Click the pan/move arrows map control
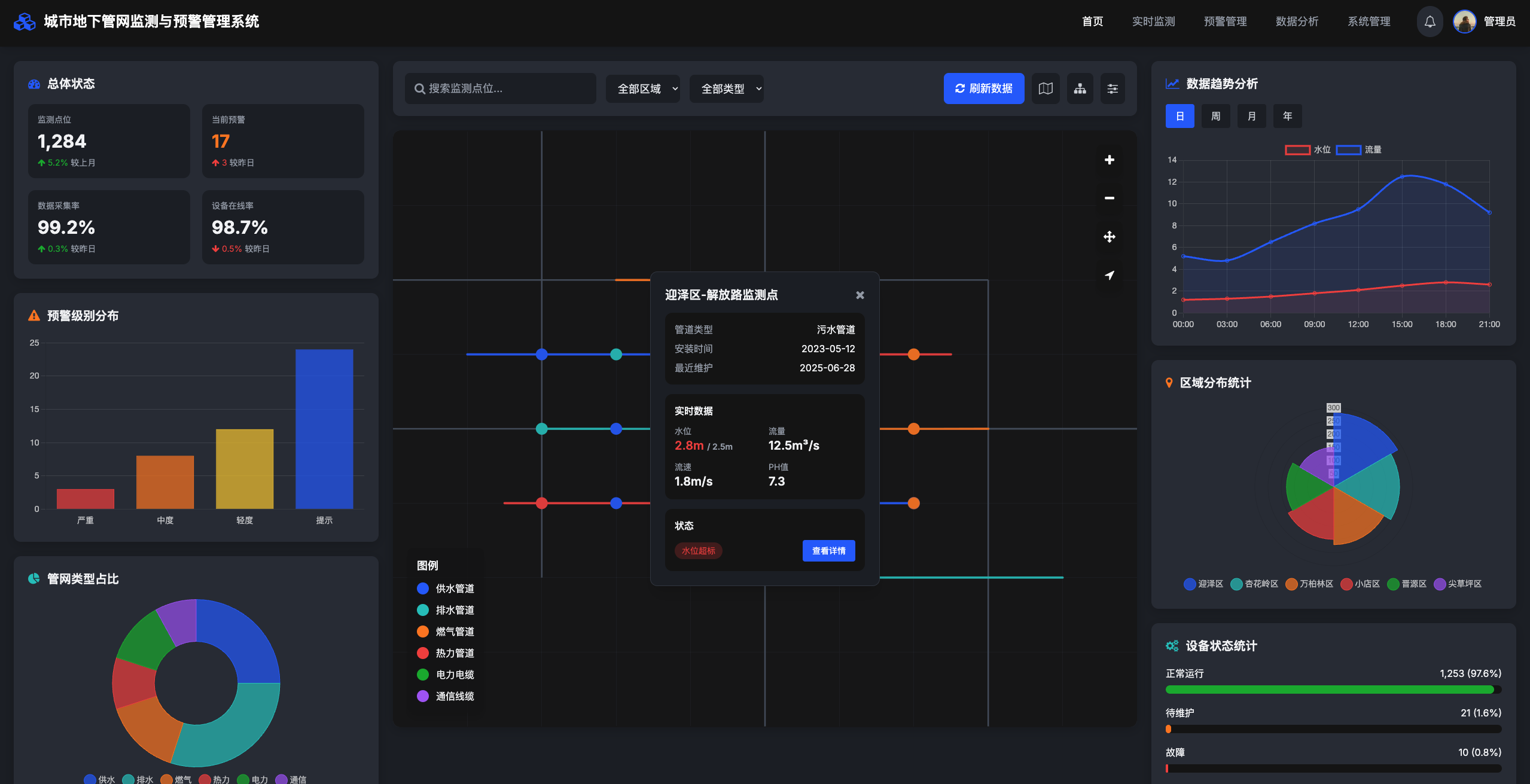1530x784 pixels. point(1109,237)
